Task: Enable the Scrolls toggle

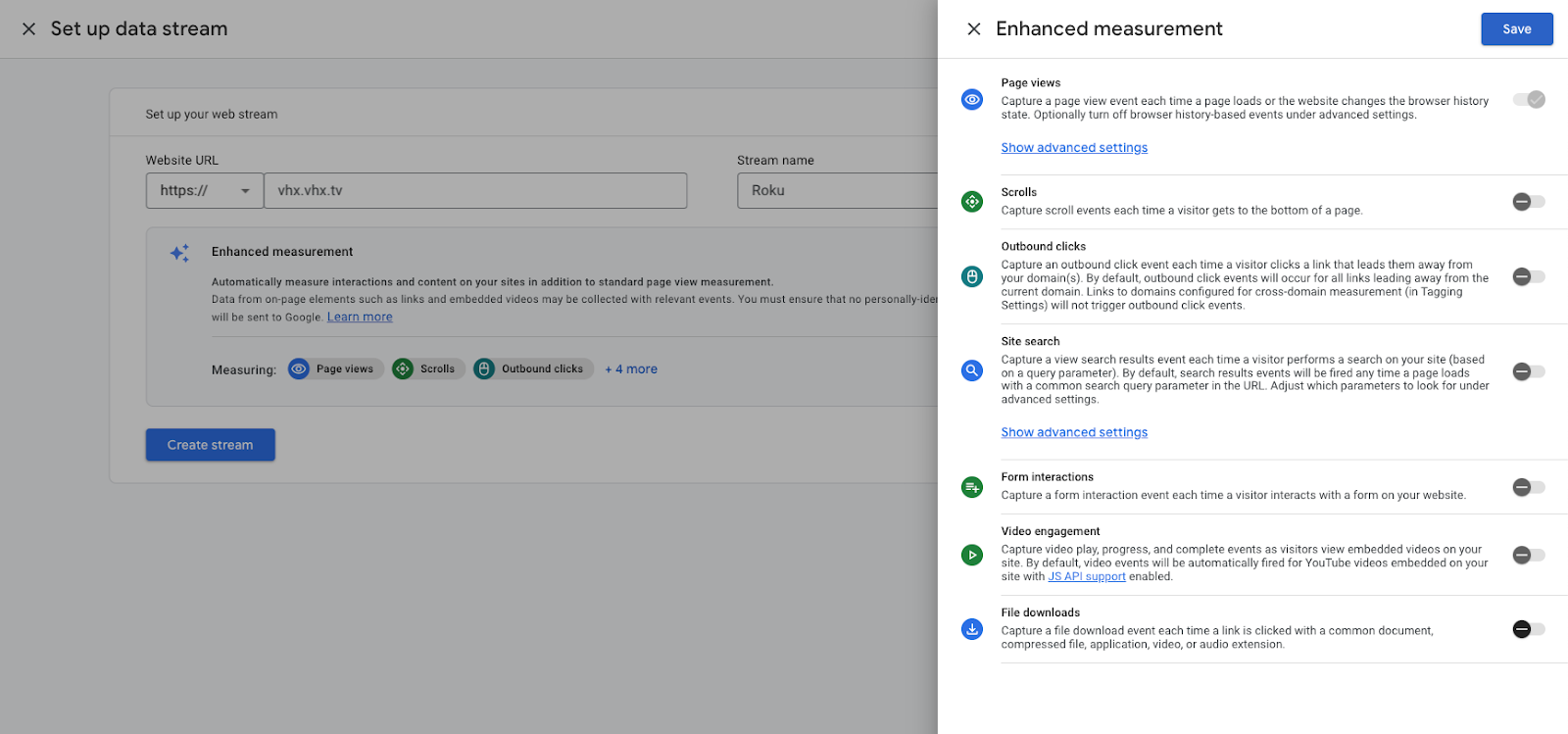Action: [1528, 202]
